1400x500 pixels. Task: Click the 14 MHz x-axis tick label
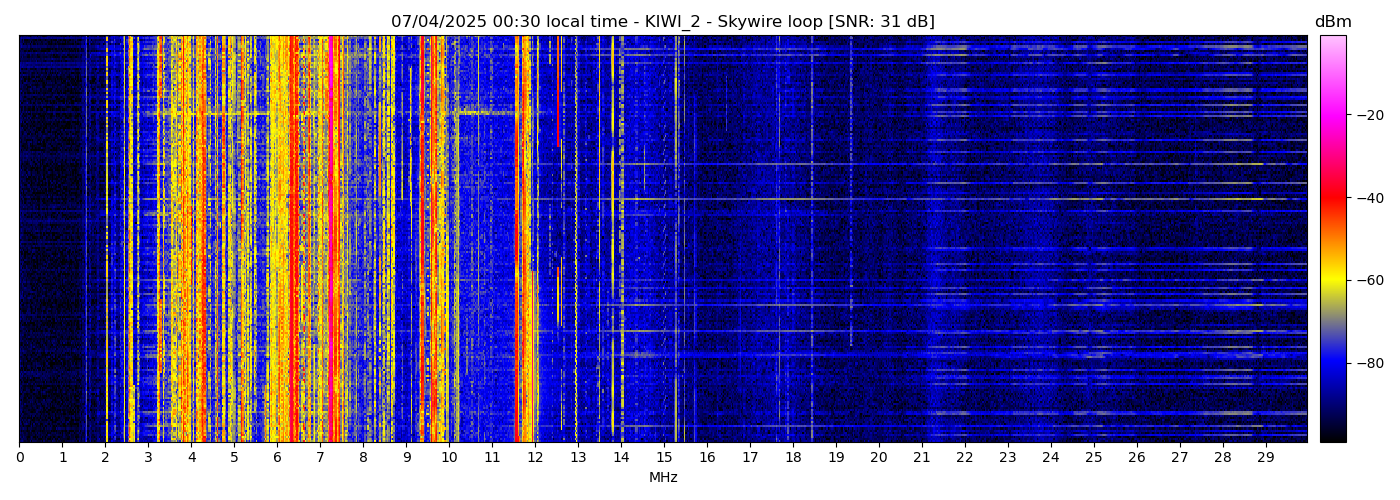coord(621,458)
